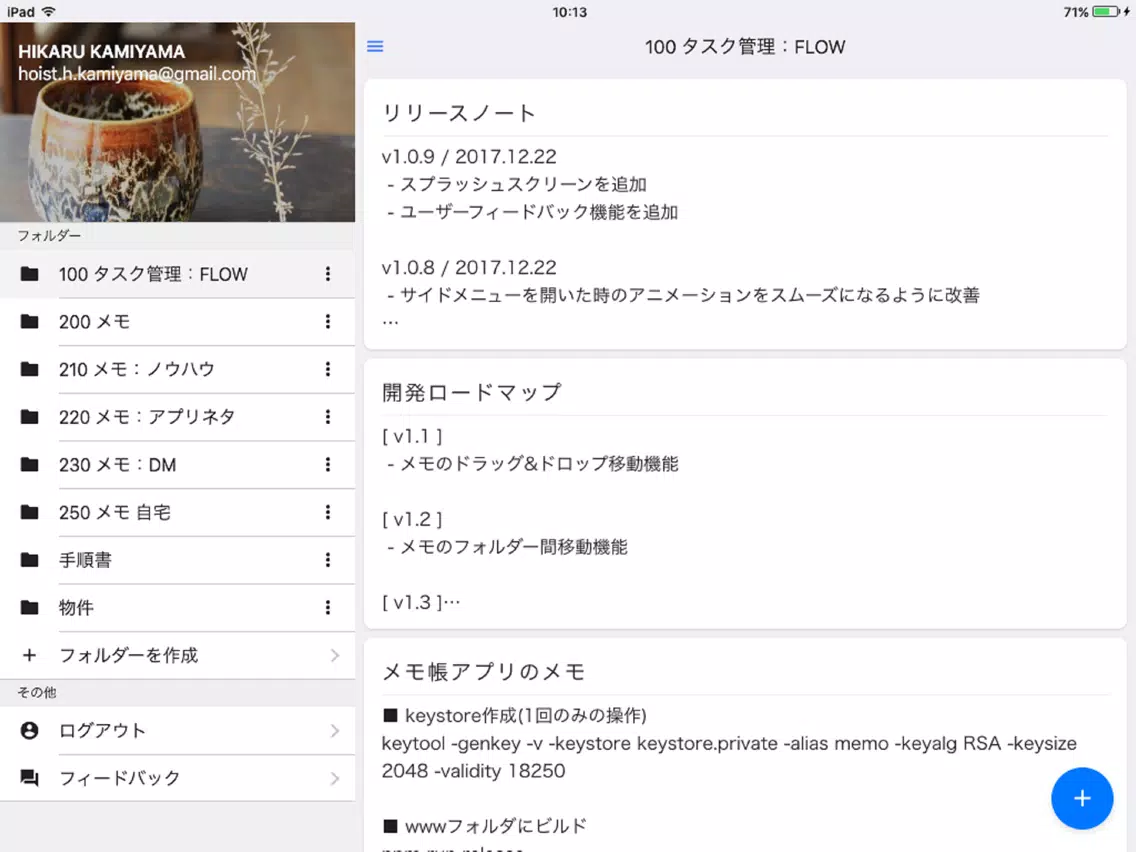
Task: Click folder icon next to 手順書
Action: (30, 560)
